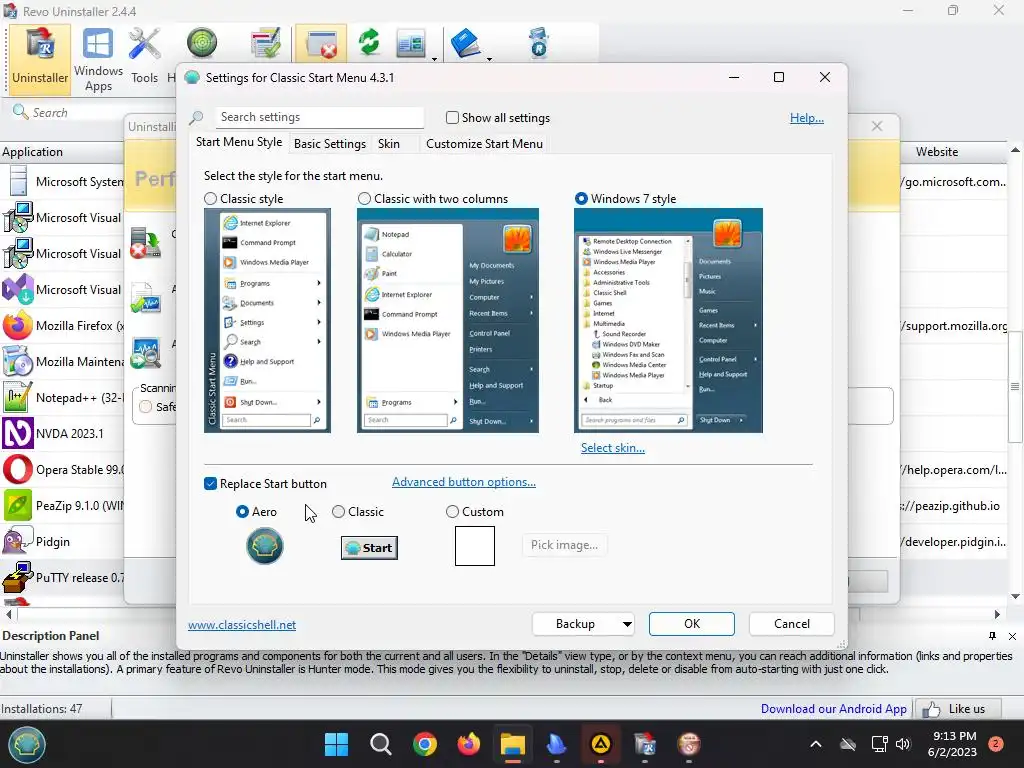The height and width of the screenshot is (768, 1024).
Task: Click Application column header in Revo list
Action: click(62, 152)
